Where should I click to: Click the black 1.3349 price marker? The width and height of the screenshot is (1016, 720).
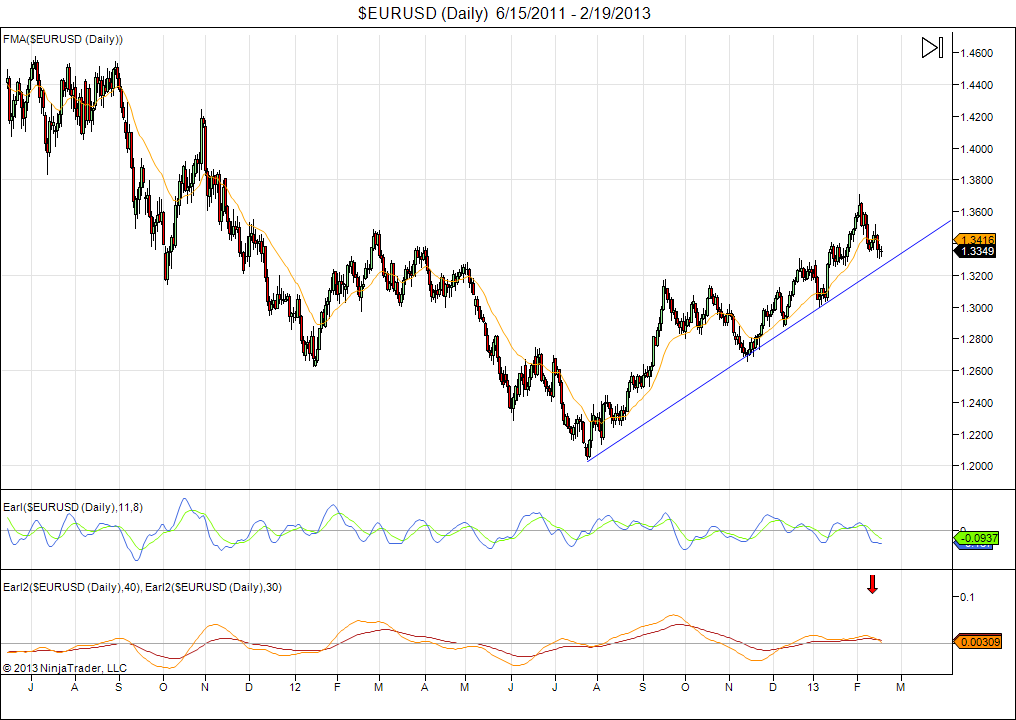(x=974, y=252)
